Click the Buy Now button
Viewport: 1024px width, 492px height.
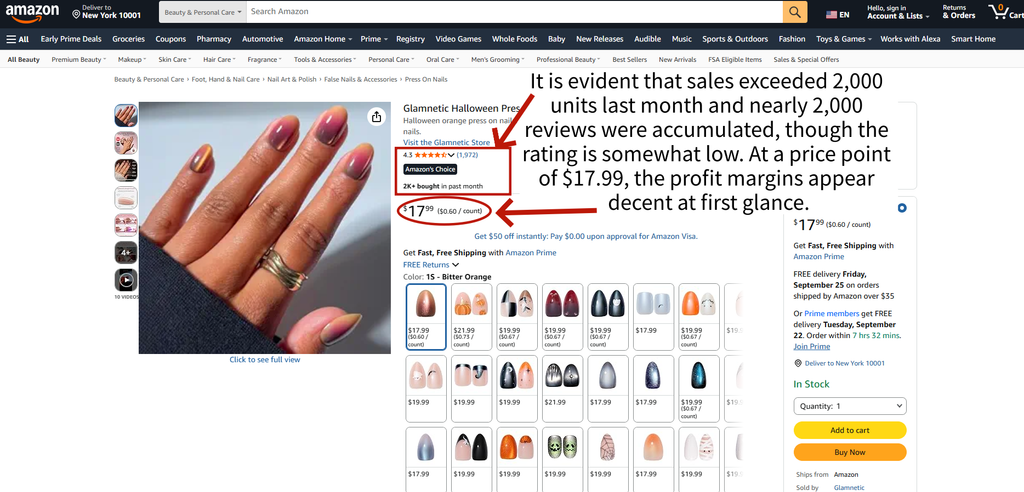(x=850, y=452)
